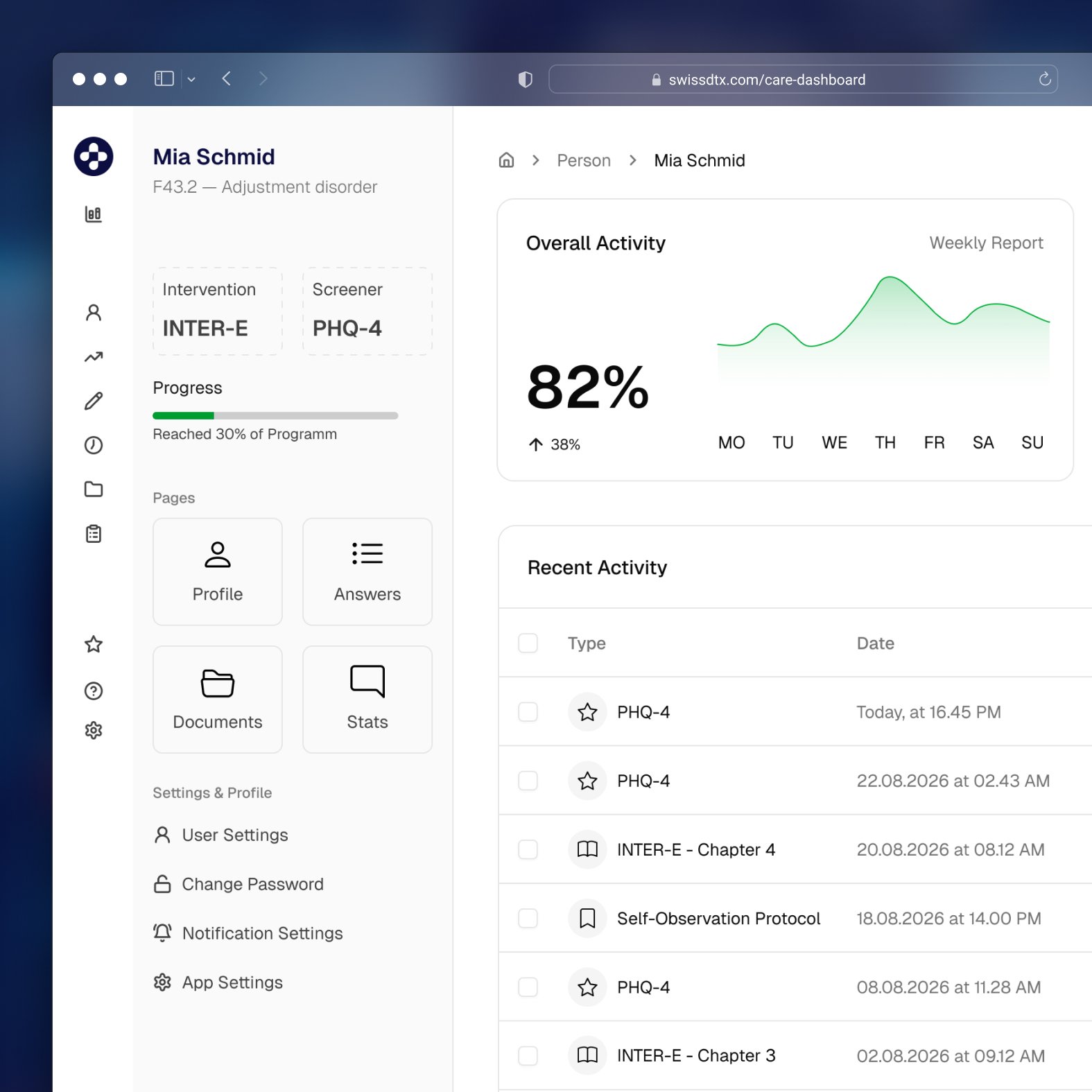Click the clipboard icon in left sidebar
1092x1092 pixels.
pyautogui.click(x=94, y=534)
